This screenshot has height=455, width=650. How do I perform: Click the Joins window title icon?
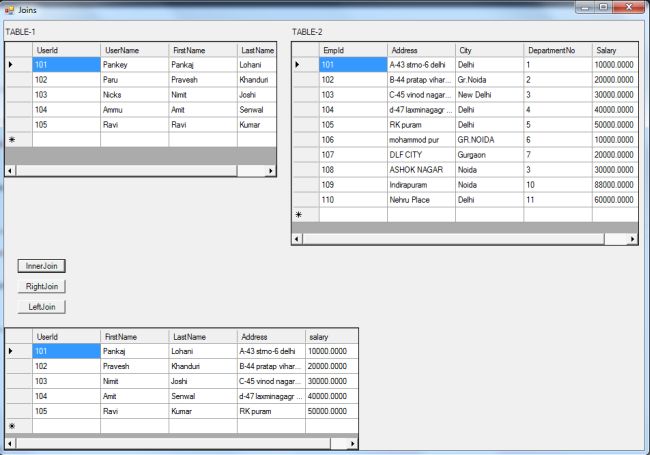pos(9,10)
